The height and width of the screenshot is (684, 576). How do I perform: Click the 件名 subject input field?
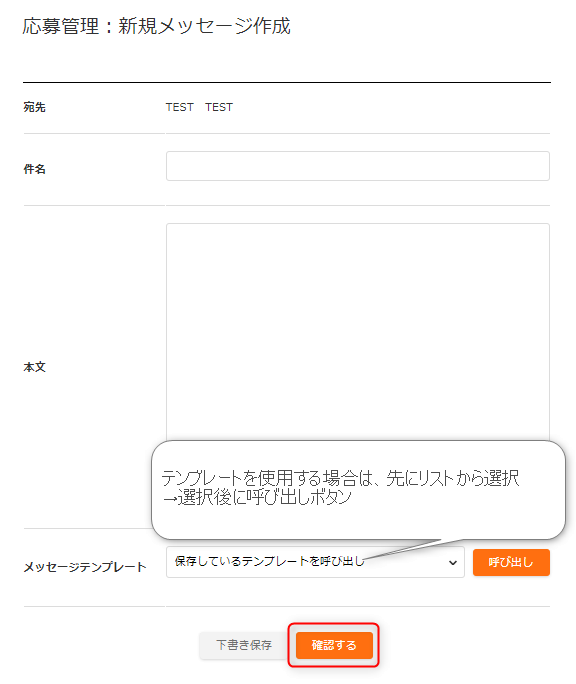pyautogui.click(x=357, y=166)
